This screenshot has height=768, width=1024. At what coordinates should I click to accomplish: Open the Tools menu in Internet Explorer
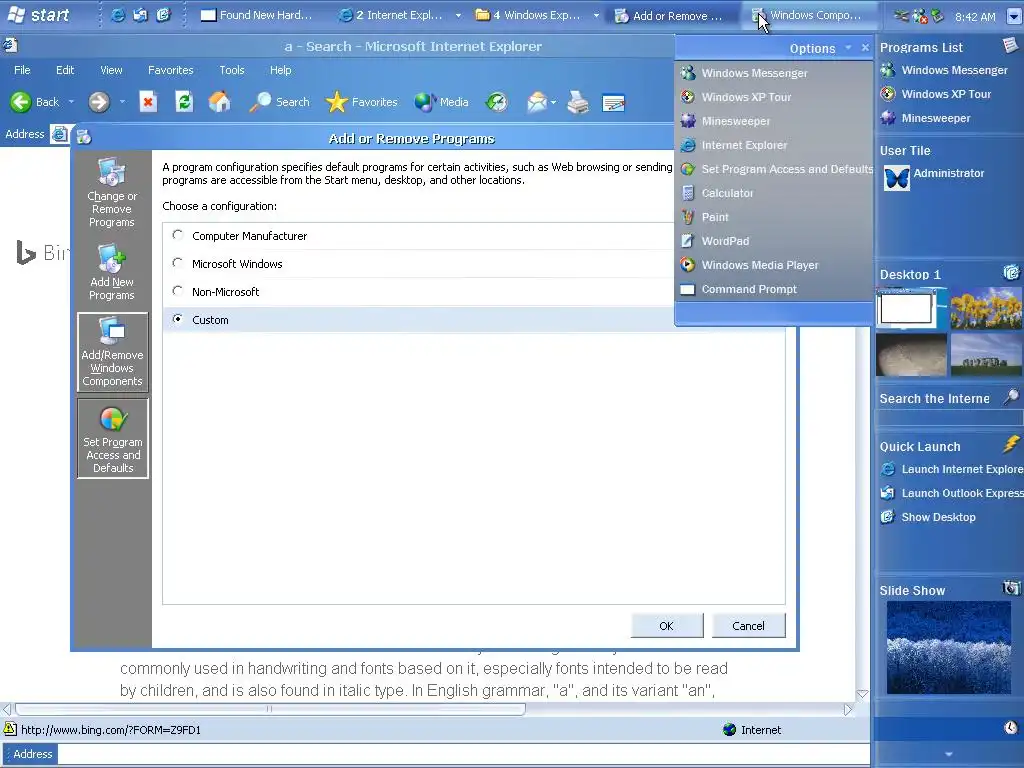tap(232, 70)
